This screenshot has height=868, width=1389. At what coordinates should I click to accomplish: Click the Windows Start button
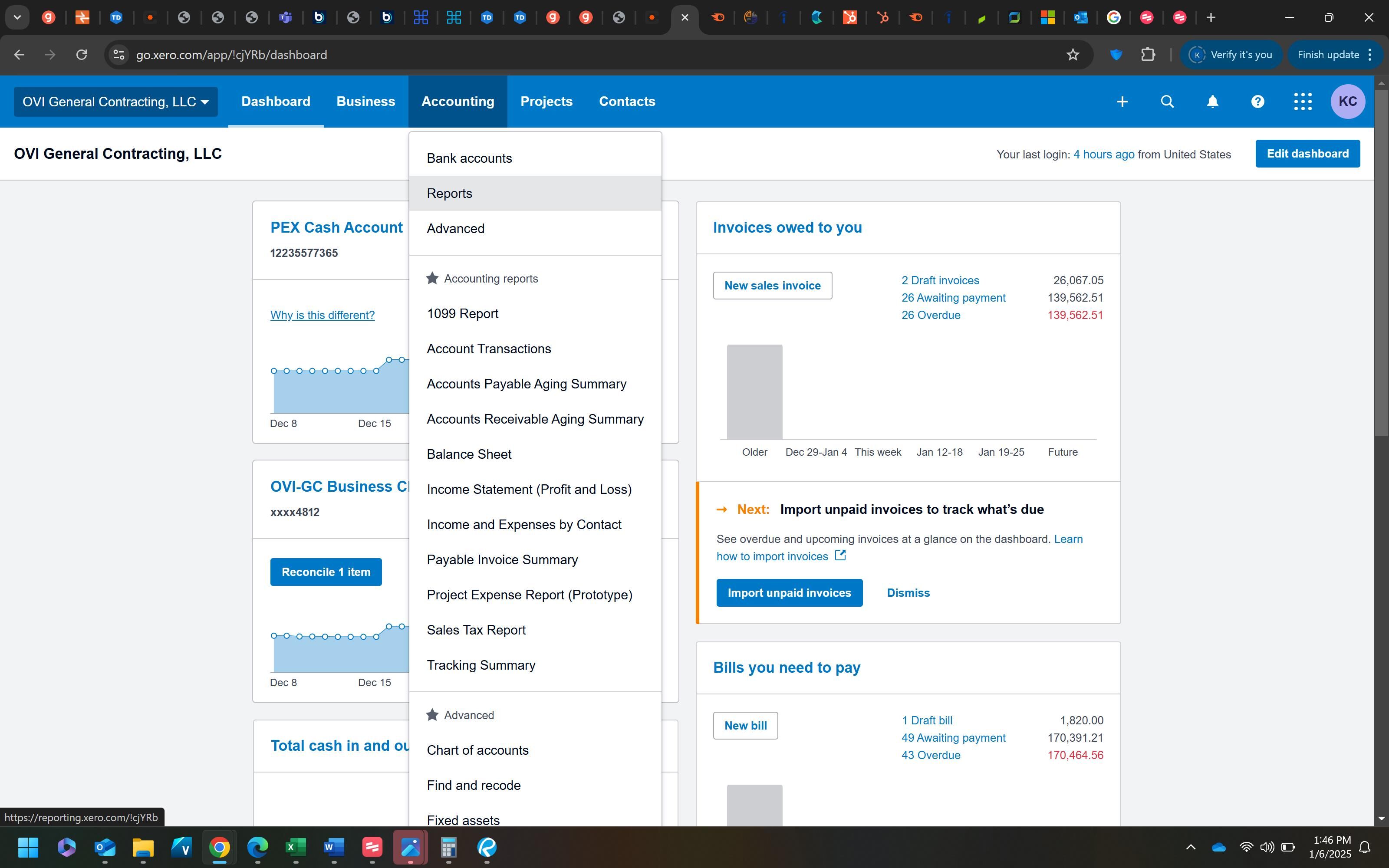[28, 847]
